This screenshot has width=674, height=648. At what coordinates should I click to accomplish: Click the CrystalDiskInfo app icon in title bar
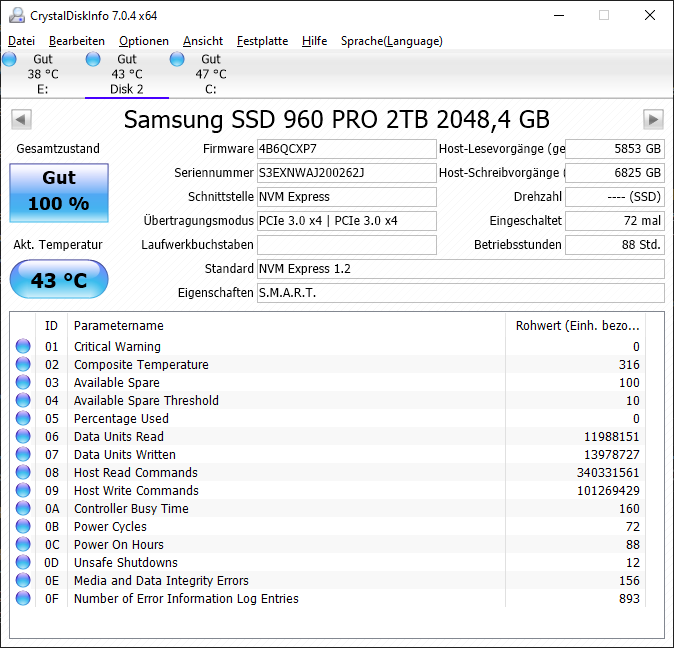click(x=16, y=15)
